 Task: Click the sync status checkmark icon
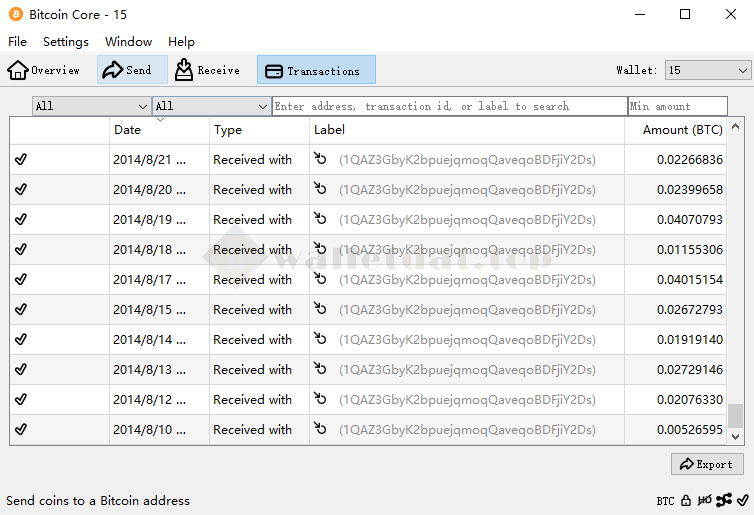743,500
